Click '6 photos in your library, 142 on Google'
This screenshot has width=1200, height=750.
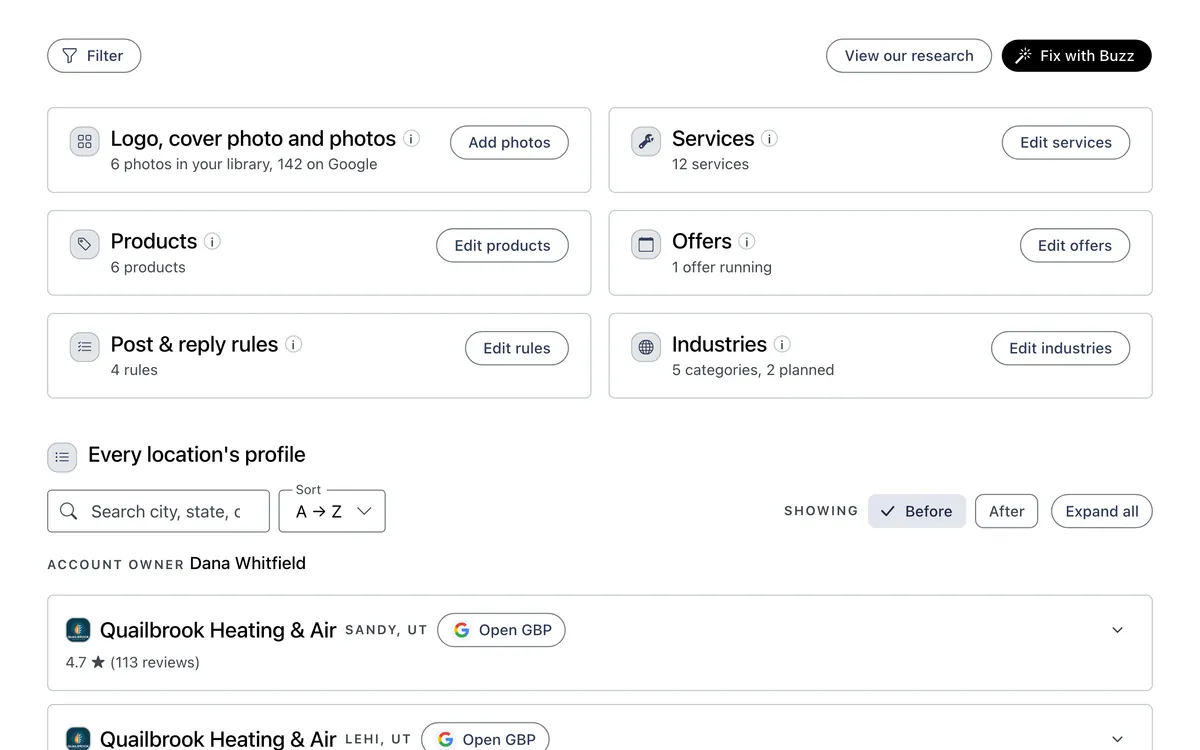244,164
